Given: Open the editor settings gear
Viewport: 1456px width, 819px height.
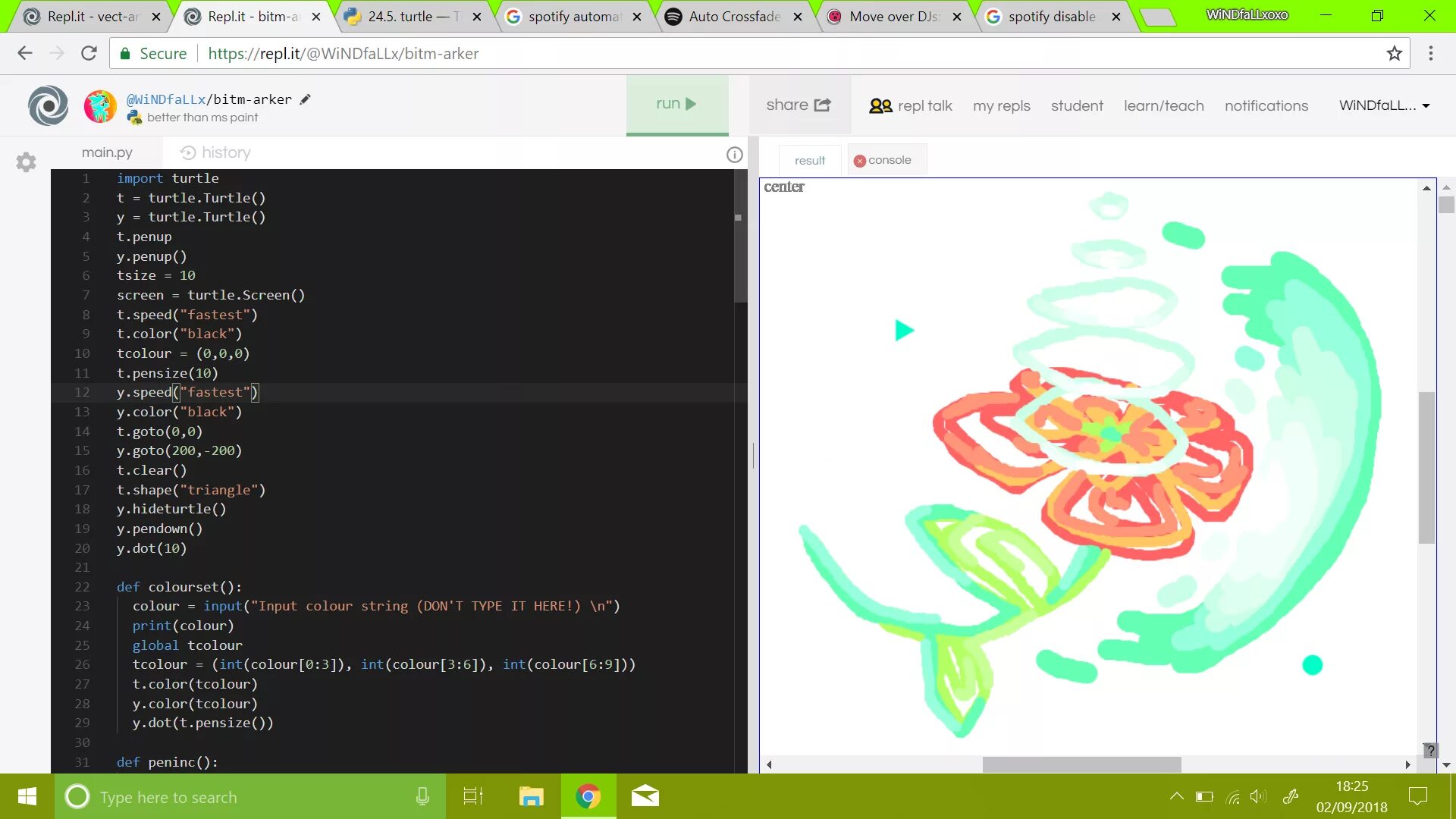Looking at the screenshot, I should tap(26, 162).
